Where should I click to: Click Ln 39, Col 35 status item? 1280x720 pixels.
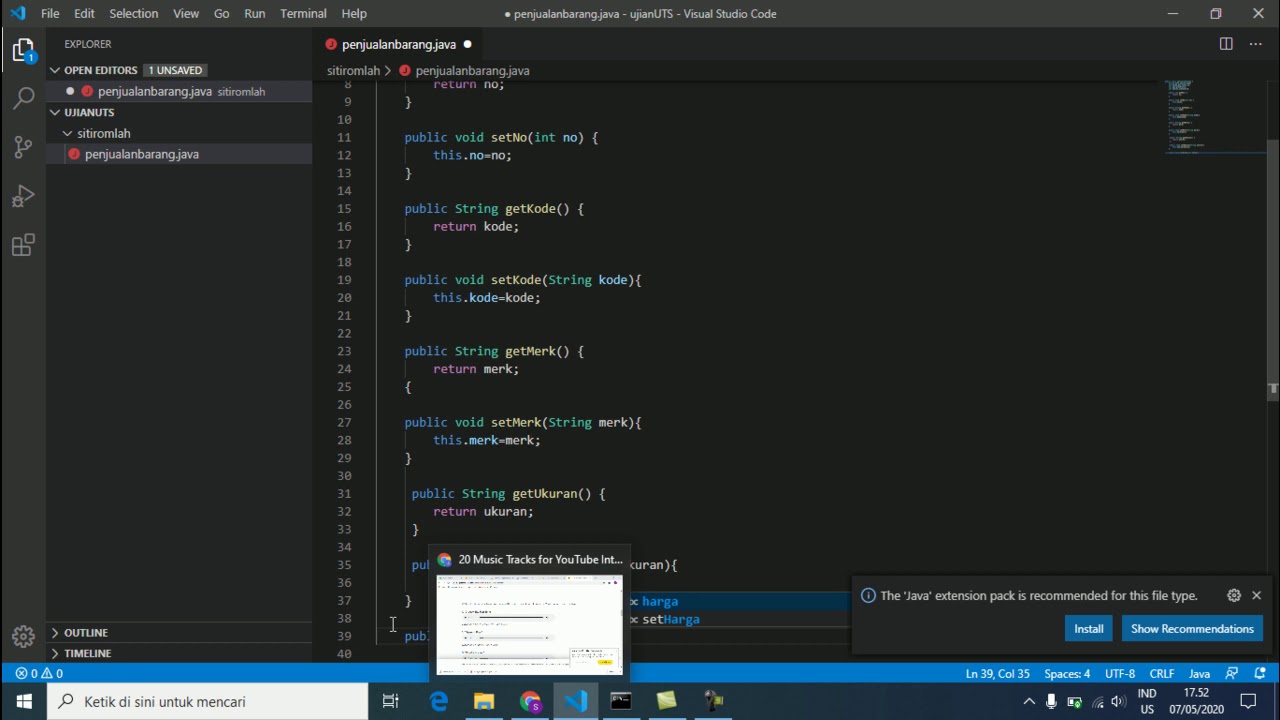tap(998, 674)
